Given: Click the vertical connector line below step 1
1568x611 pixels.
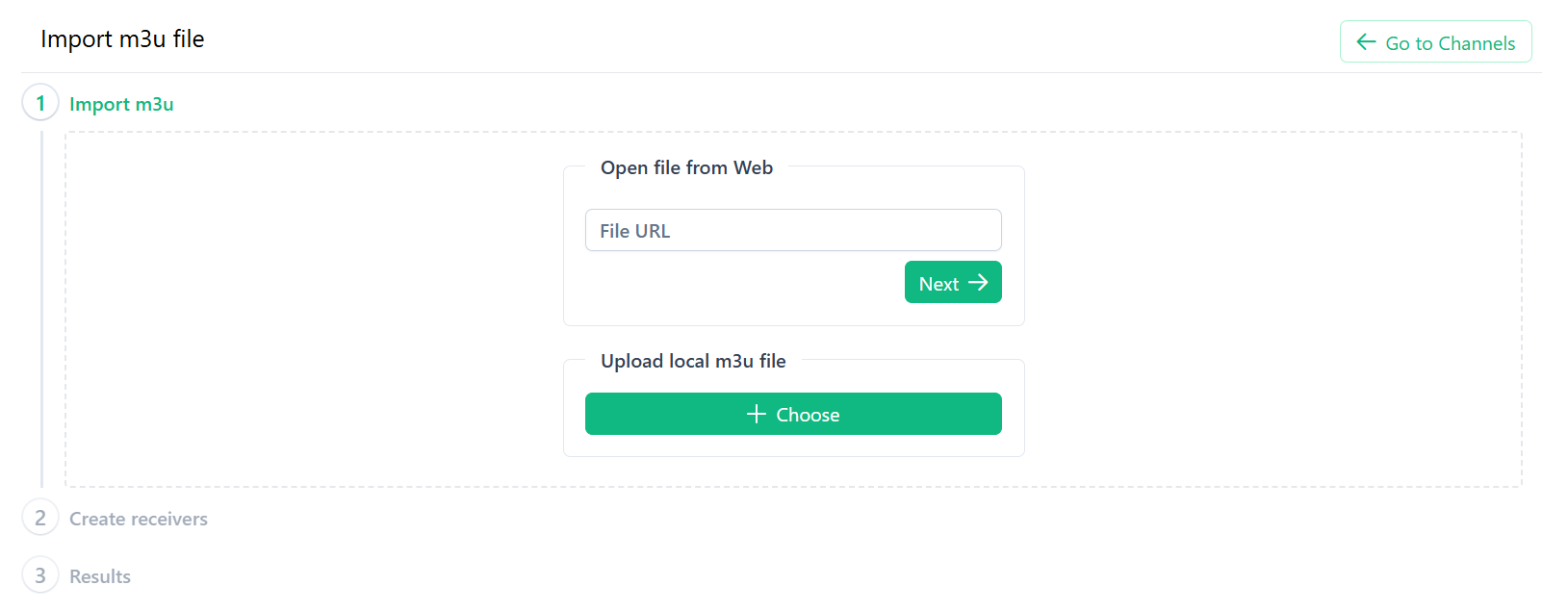Looking at the screenshot, I should (x=41, y=308).
